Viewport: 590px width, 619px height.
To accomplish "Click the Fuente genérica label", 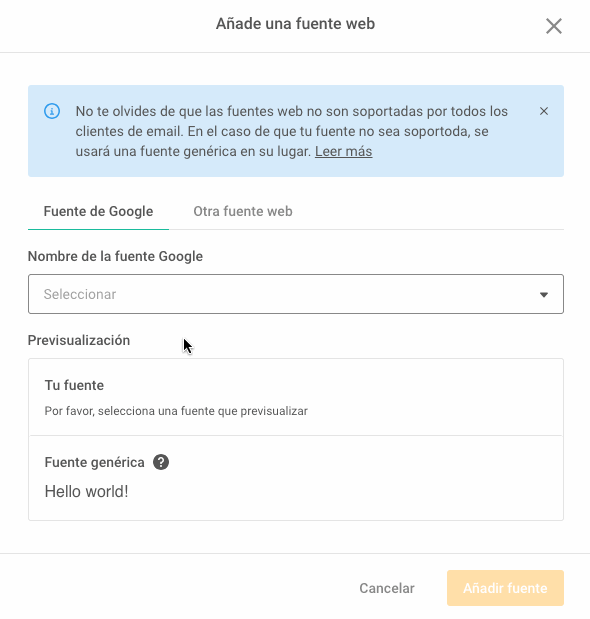I will tap(94, 462).
